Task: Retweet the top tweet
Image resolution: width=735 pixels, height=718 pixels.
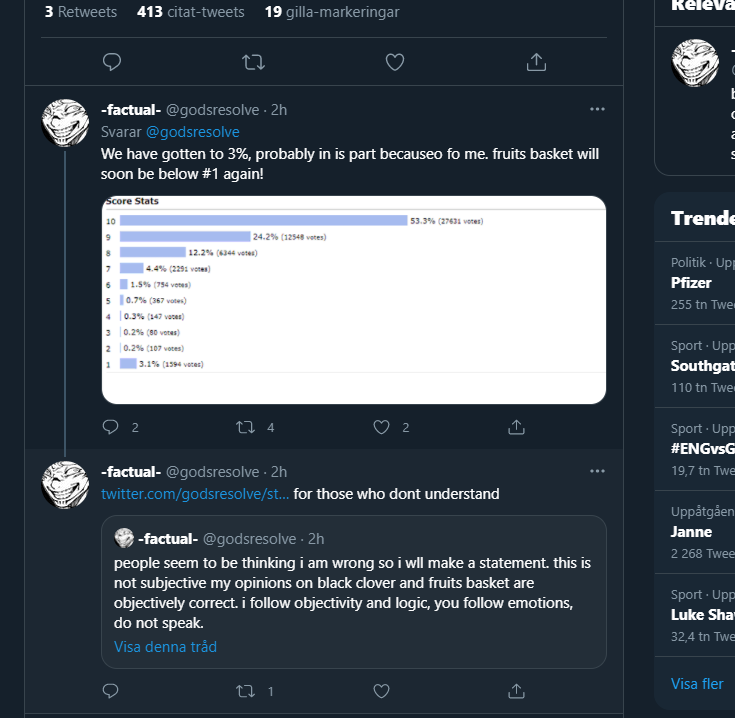Action: pos(253,62)
